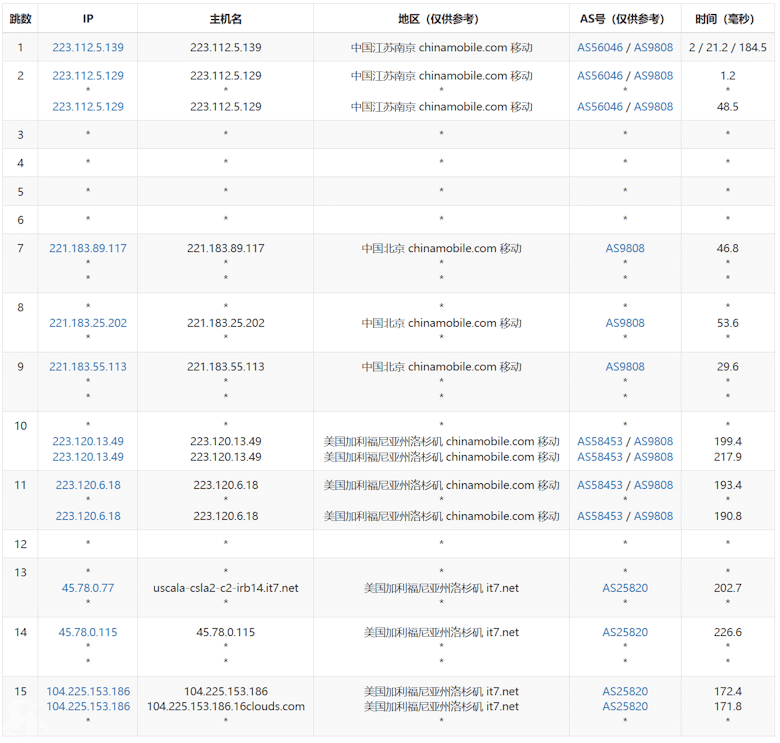Click the IP column header
This screenshot has height=743, width=780.
[x=88, y=19]
